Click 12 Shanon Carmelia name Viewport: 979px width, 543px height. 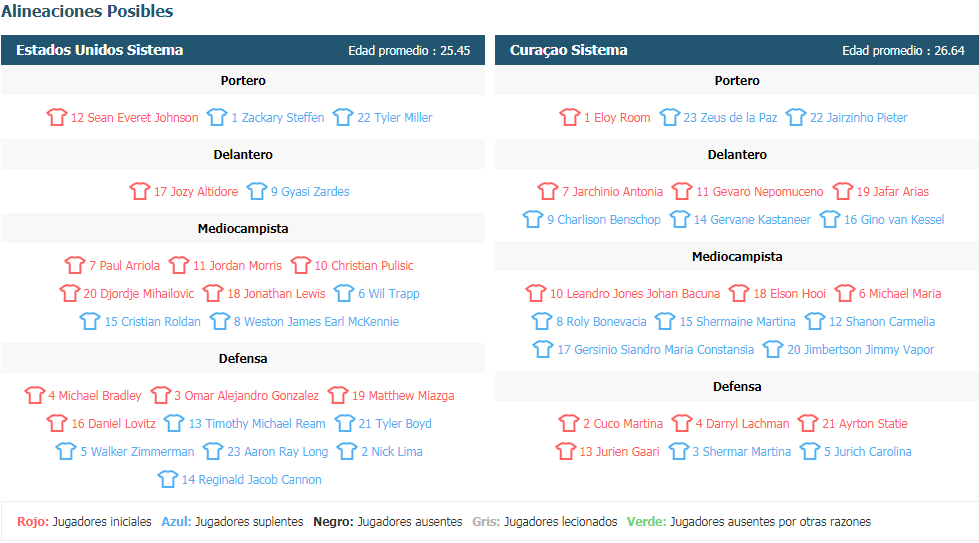point(882,321)
